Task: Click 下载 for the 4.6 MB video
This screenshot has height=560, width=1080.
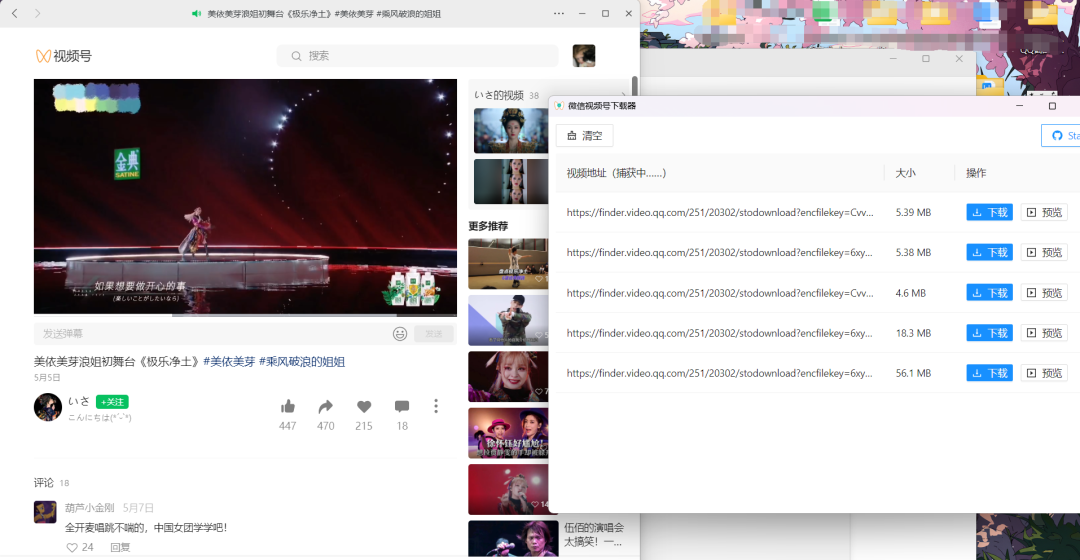Action: pos(989,293)
